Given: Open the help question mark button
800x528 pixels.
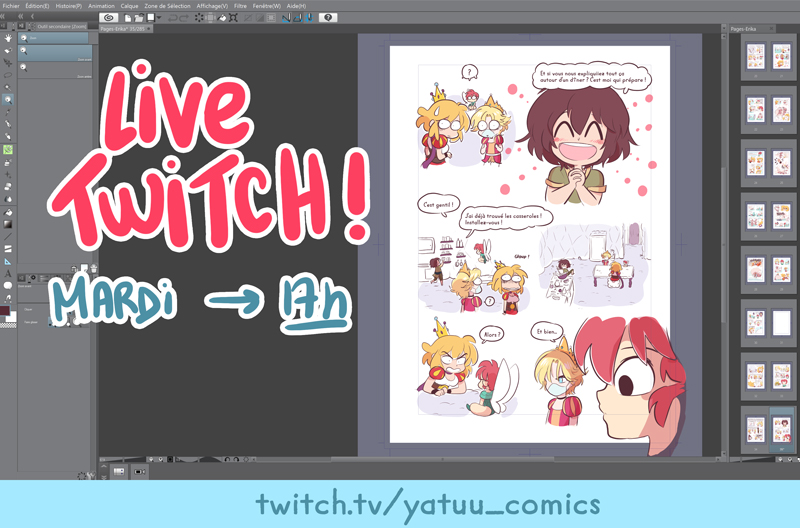Looking at the screenshot, I should (328, 18).
